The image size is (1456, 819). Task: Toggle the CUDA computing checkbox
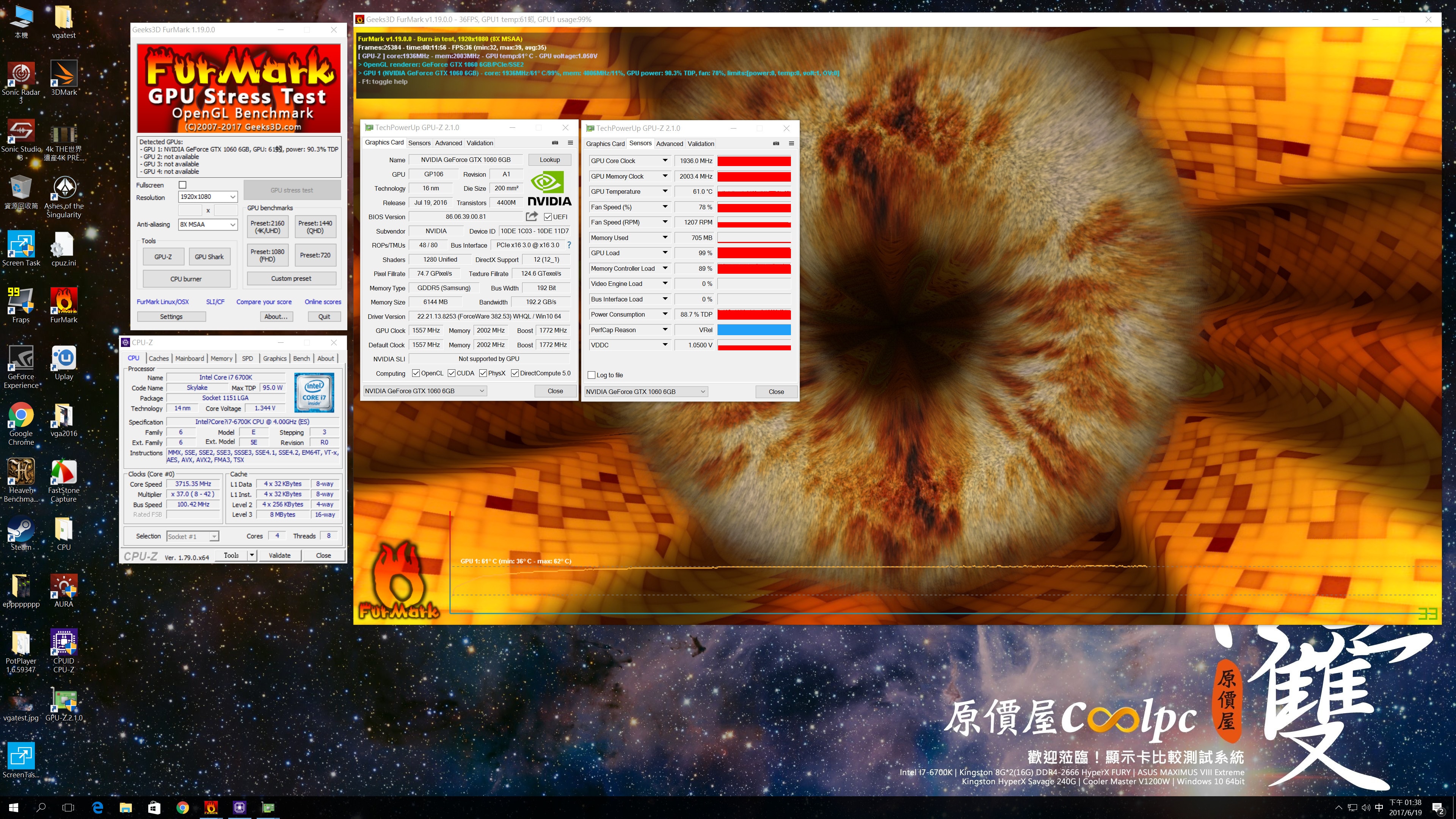[x=452, y=373]
